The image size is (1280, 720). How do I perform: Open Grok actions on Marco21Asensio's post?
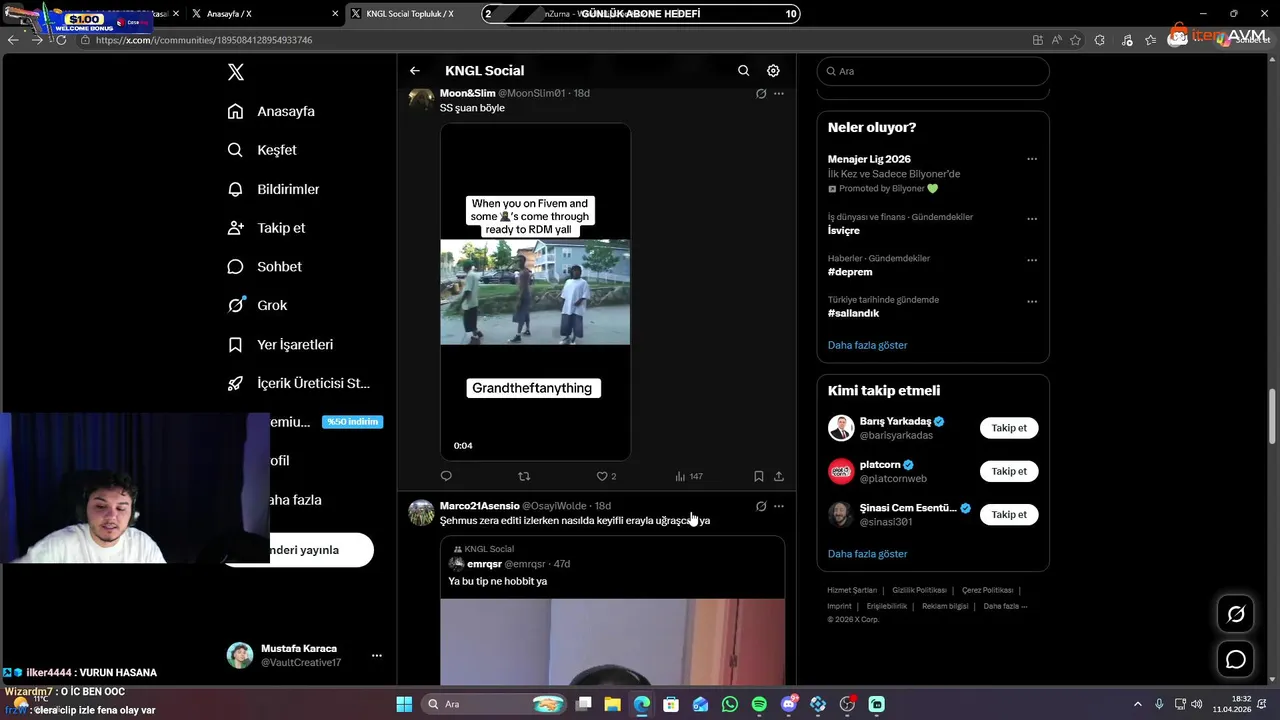tap(761, 506)
